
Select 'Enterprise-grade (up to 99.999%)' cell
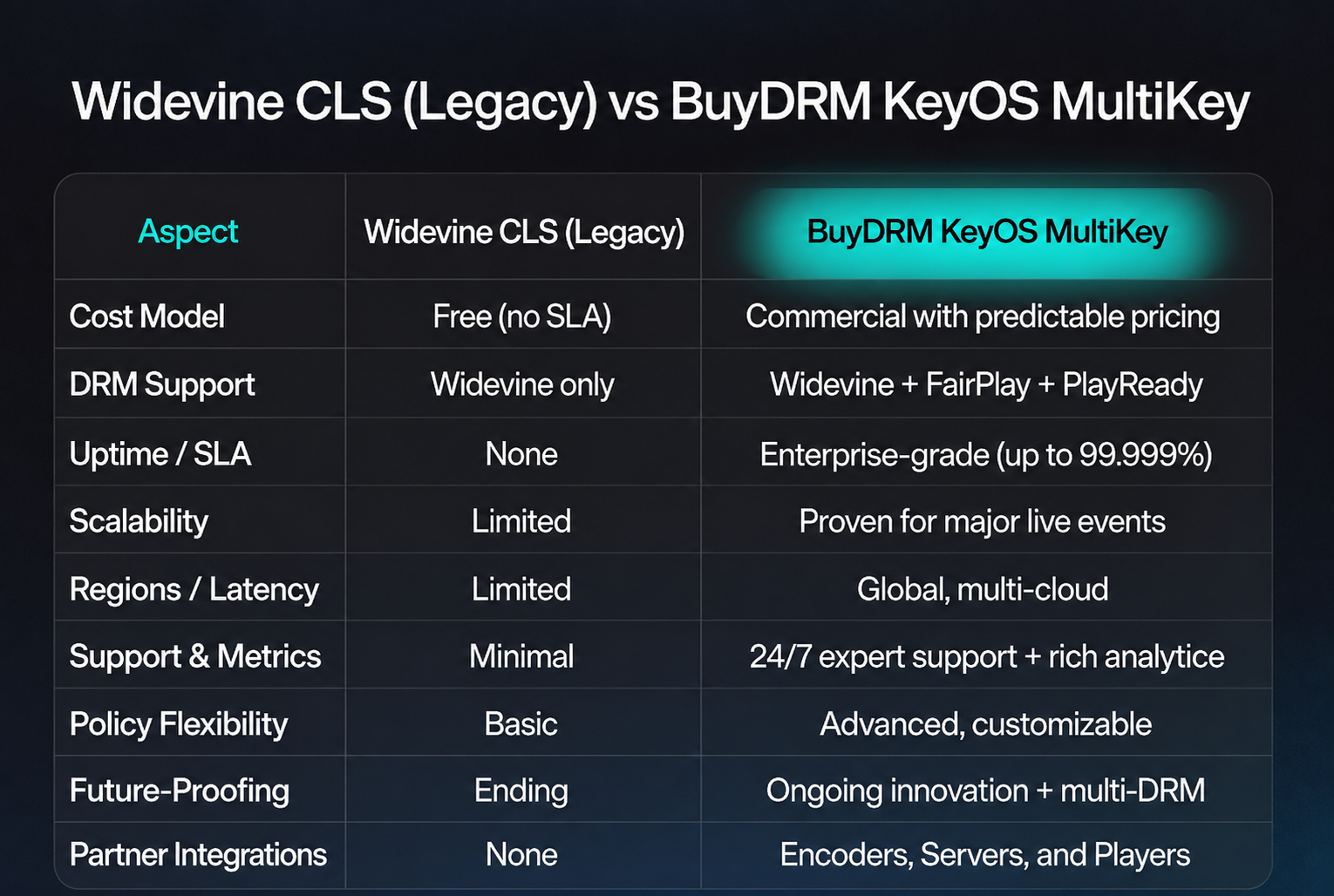pyautogui.click(x=986, y=454)
